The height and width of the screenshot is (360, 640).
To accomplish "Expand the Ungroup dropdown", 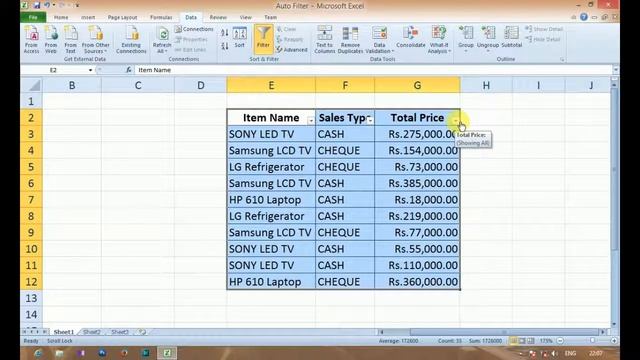I will [488, 51].
